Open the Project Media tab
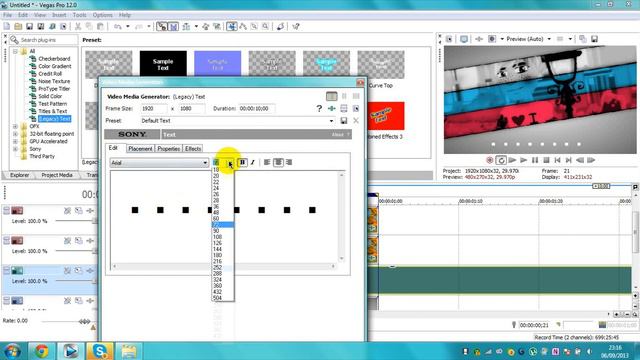This screenshot has width=640, height=360. [57, 175]
